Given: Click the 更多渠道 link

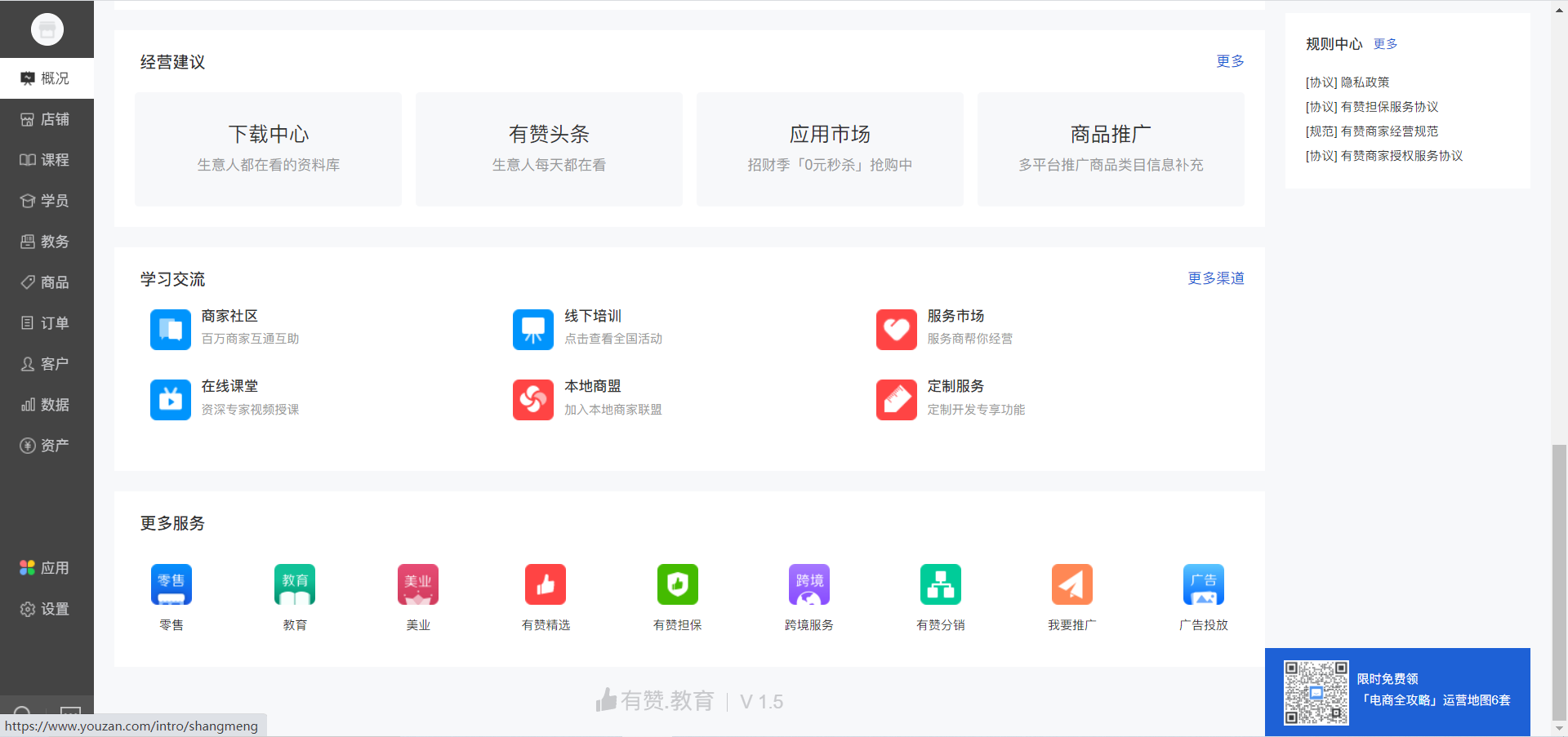Looking at the screenshot, I should (x=1216, y=278).
